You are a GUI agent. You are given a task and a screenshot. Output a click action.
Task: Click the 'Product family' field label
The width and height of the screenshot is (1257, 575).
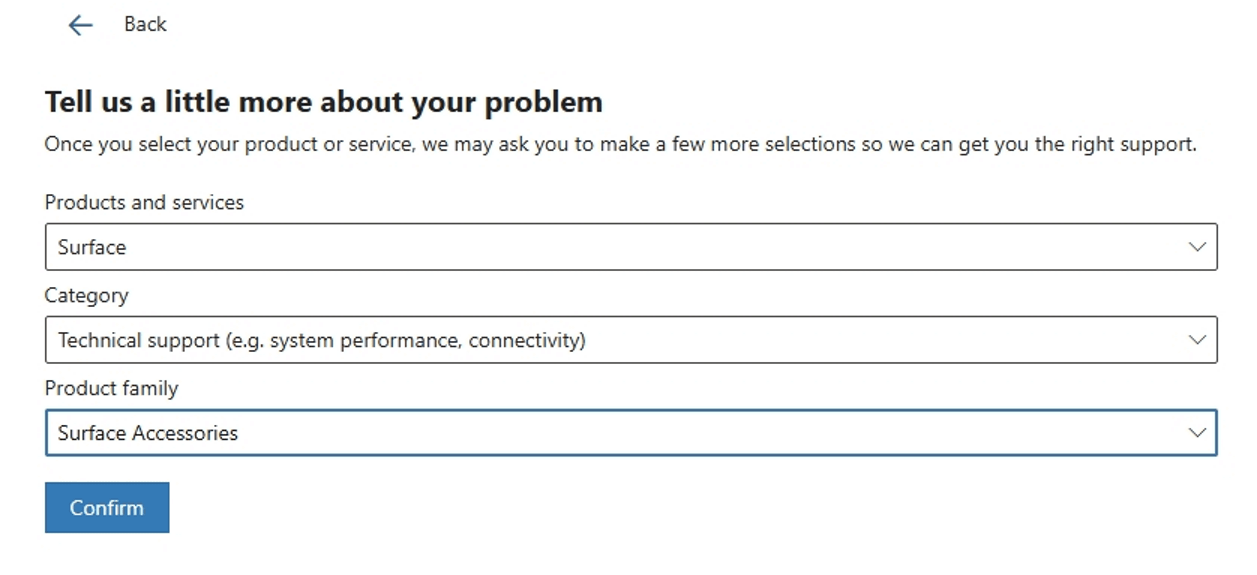tap(112, 388)
